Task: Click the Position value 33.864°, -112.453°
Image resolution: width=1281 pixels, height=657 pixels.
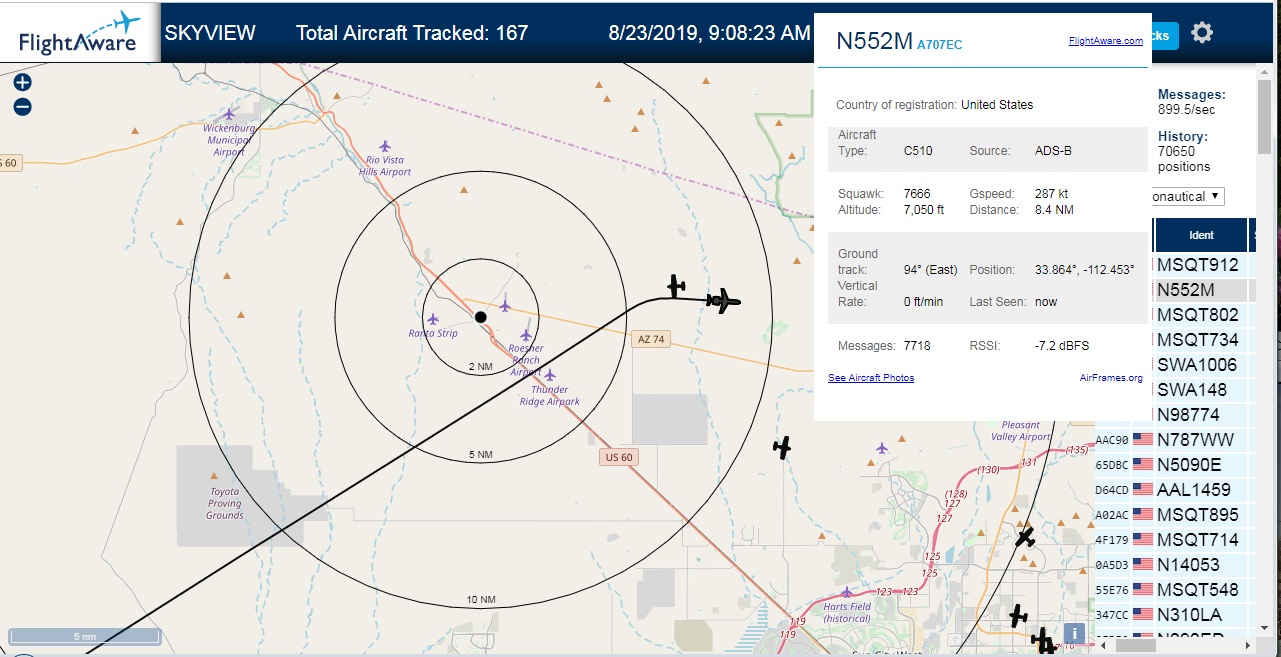Action: 1084,270
